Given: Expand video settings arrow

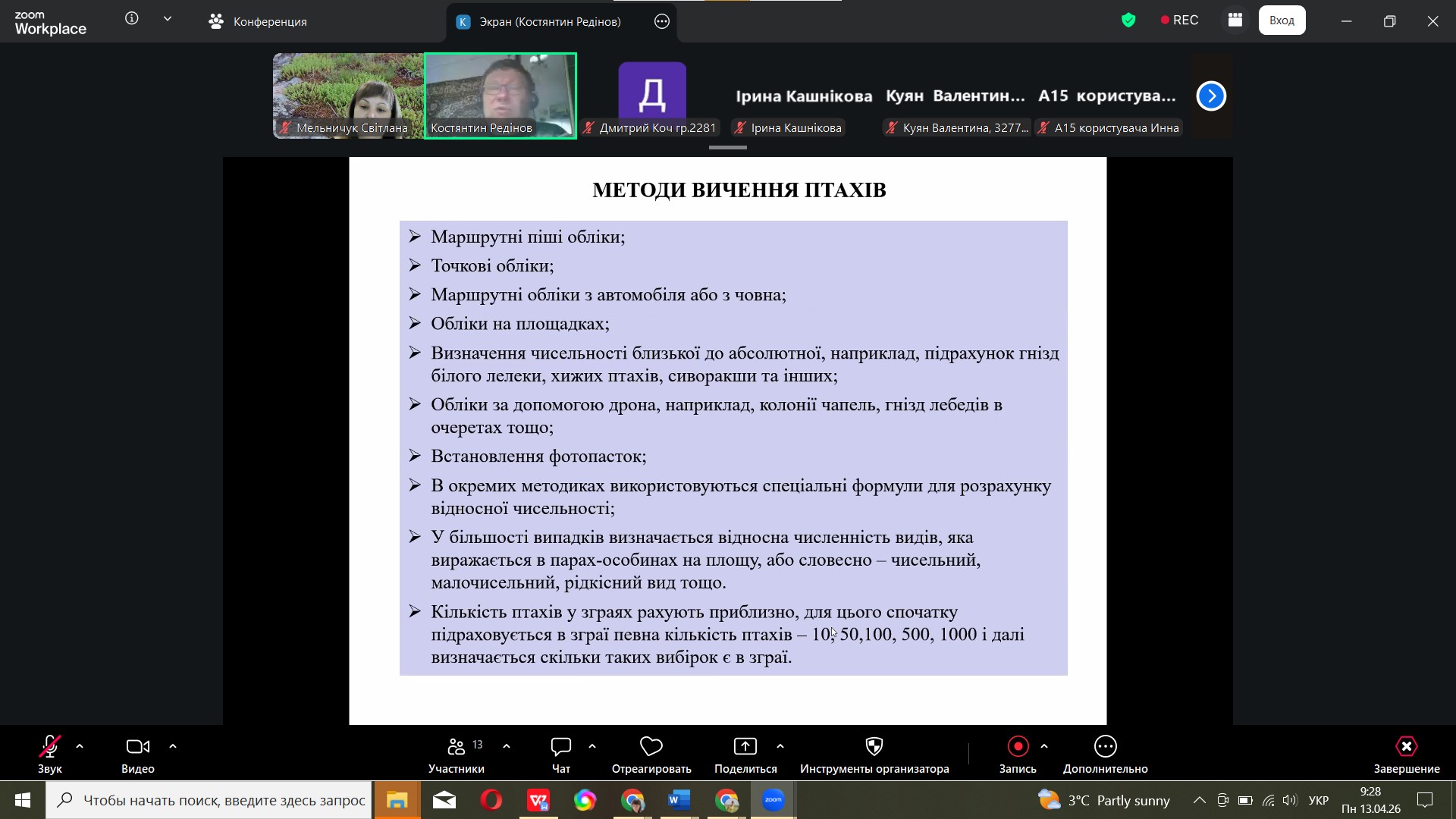Looking at the screenshot, I should (173, 747).
